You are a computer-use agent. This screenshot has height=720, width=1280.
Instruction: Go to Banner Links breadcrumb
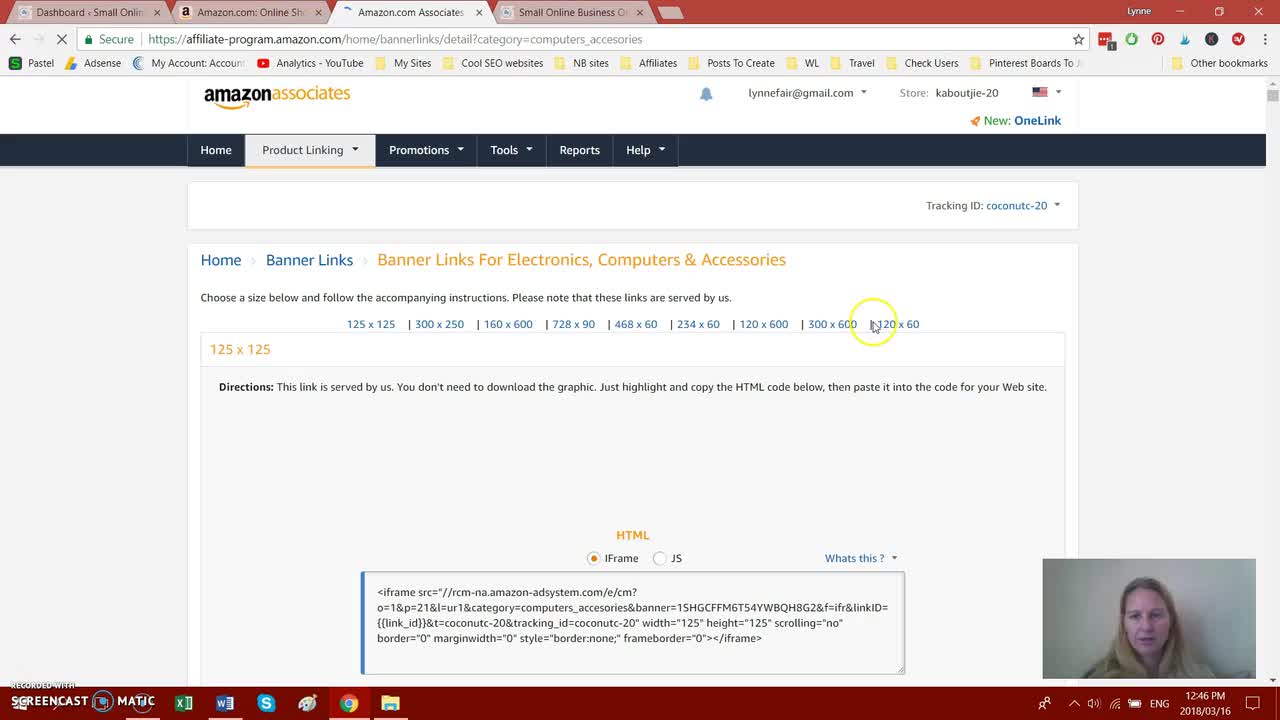pos(309,260)
